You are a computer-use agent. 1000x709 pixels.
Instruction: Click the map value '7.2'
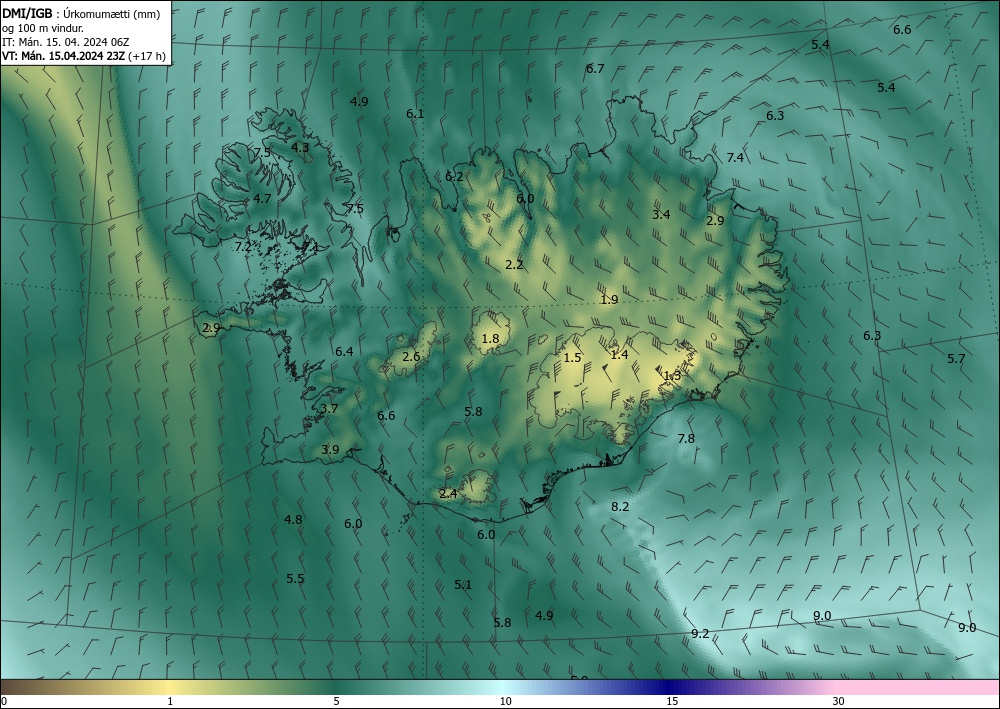coord(243,246)
